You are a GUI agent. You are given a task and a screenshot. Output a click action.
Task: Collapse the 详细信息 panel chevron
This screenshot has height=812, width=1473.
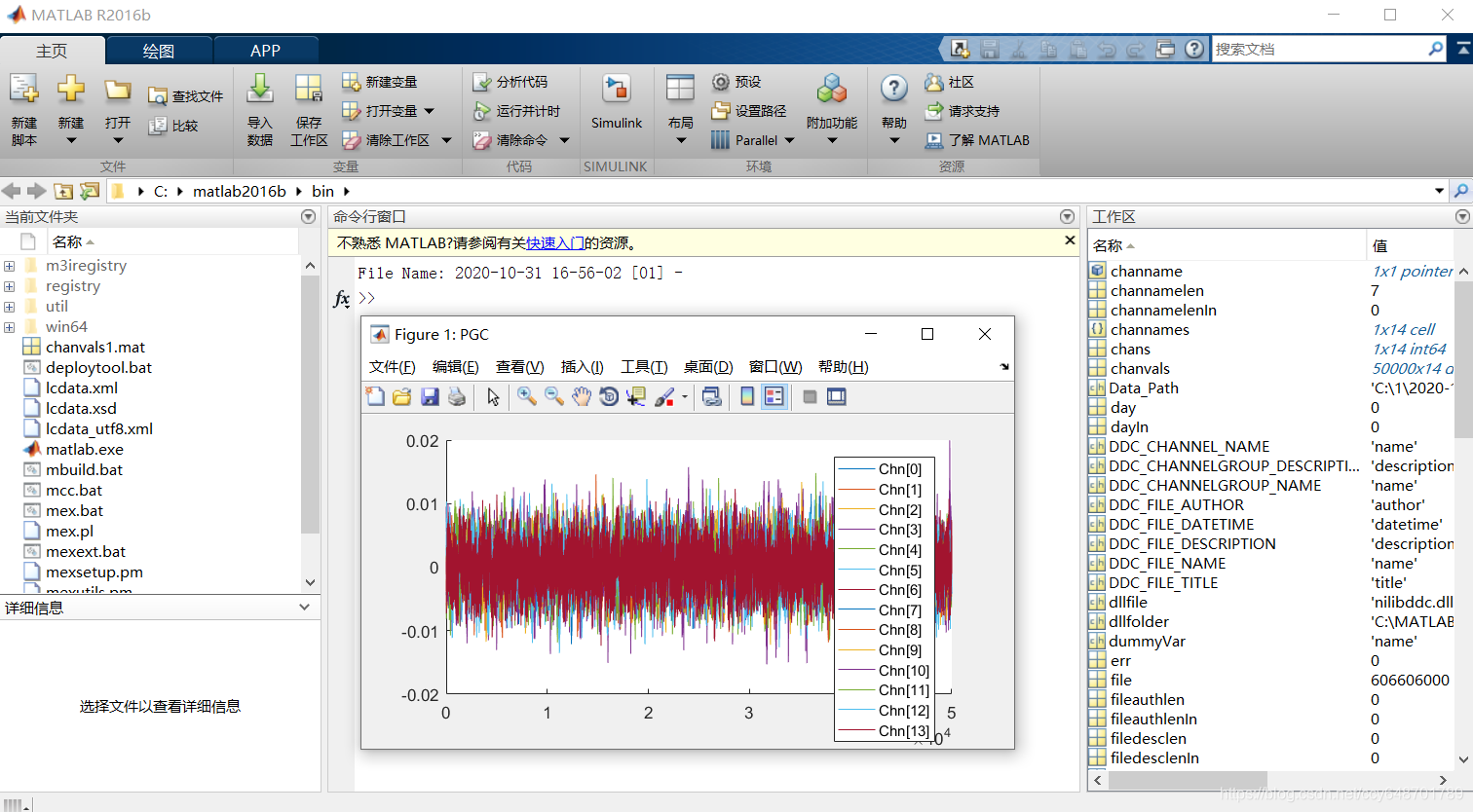click(x=304, y=607)
